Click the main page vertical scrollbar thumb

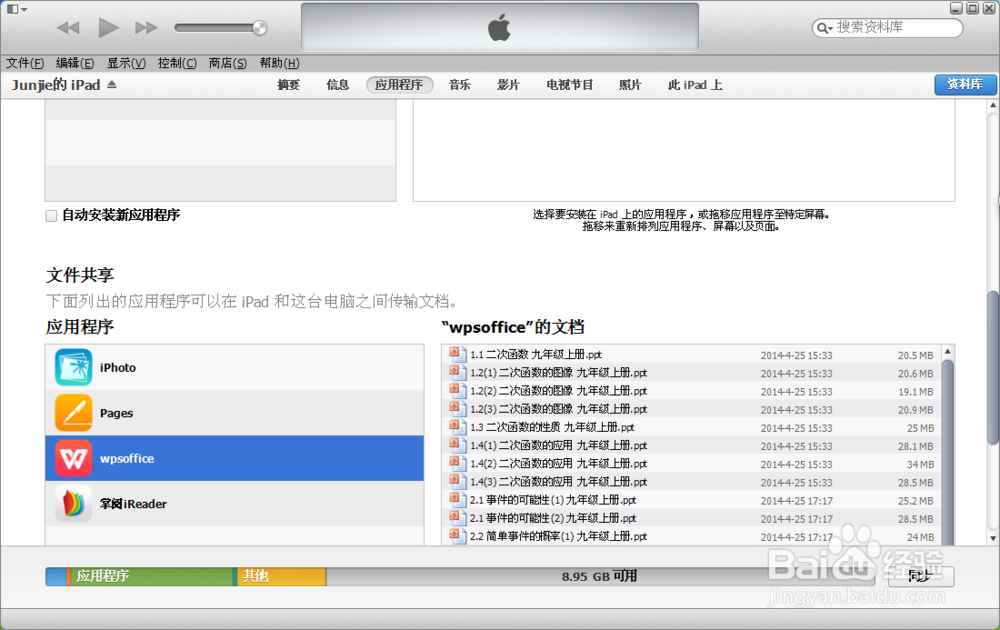(x=993, y=367)
